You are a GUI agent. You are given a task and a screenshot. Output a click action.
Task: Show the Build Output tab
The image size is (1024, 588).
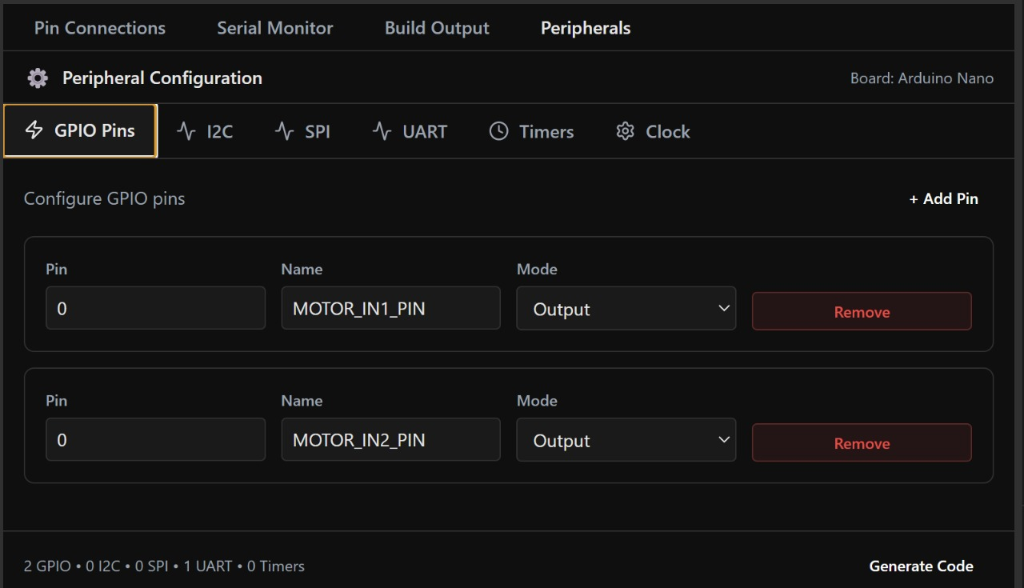pyautogui.click(x=437, y=28)
